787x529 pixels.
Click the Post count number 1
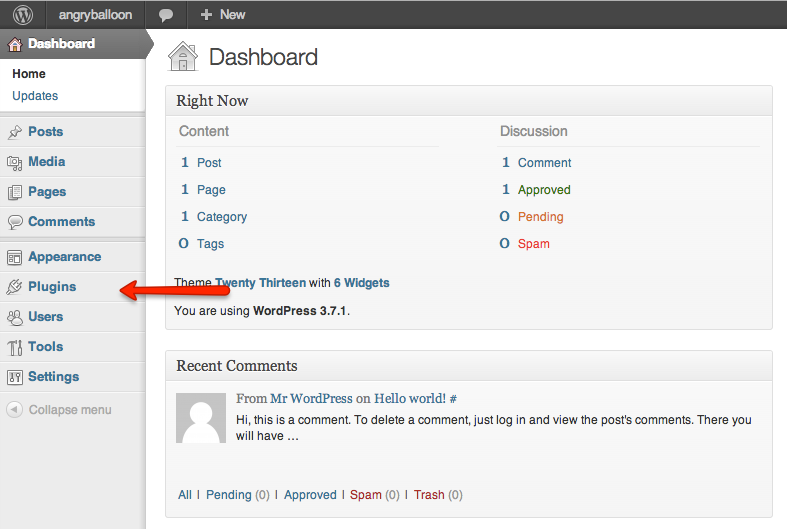click(x=185, y=163)
